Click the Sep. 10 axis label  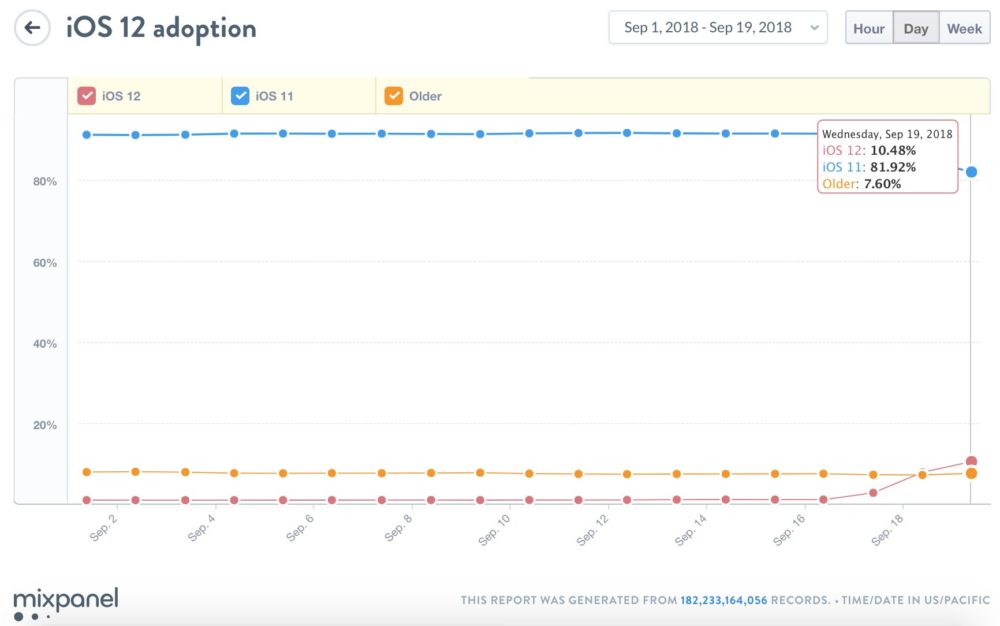[x=494, y=530]
